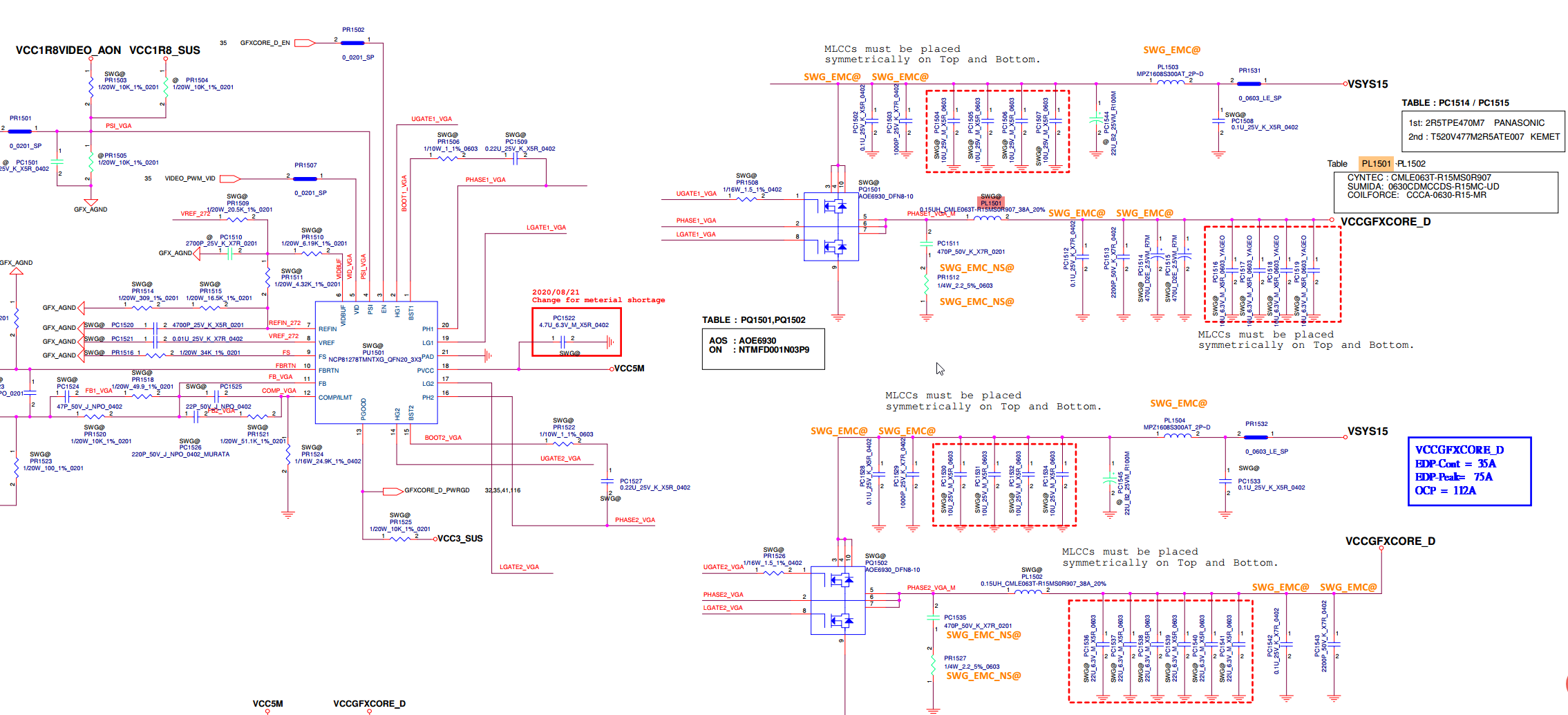Click the 'OCP = 112A' spec line
This screenshot has width=1568, height=715.
1446,491
